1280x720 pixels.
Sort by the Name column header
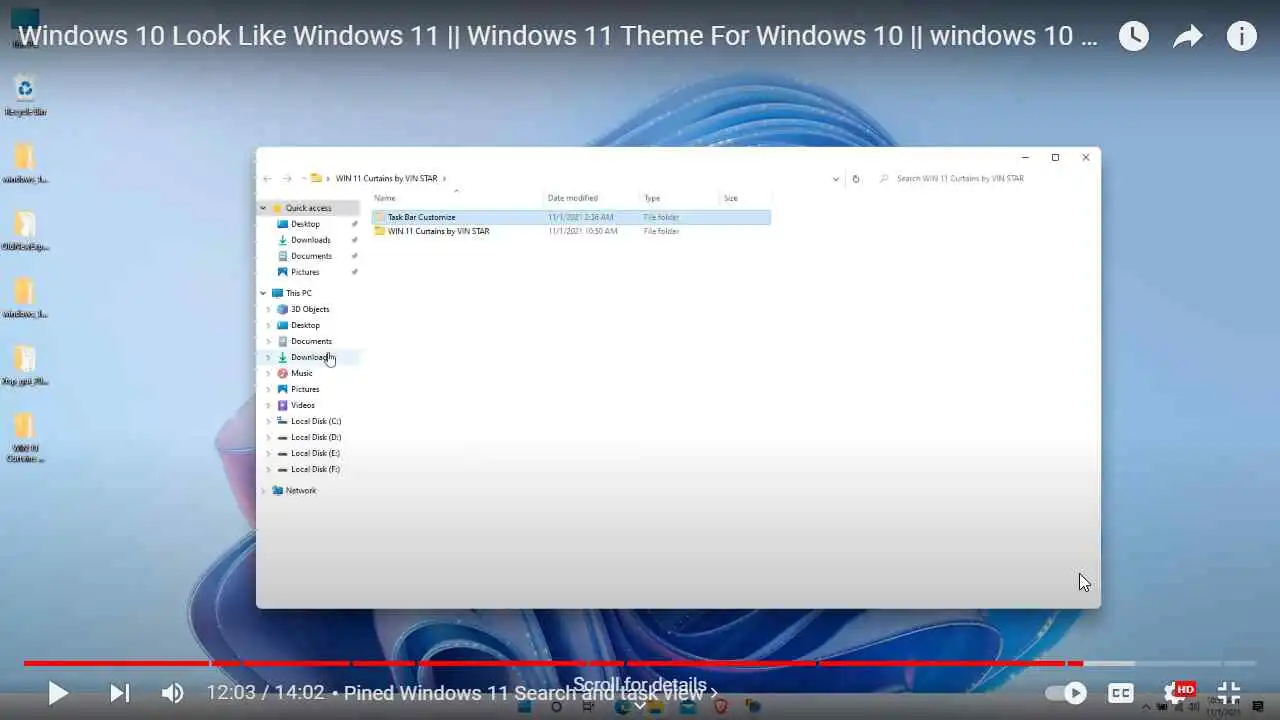tap(385, 198)
